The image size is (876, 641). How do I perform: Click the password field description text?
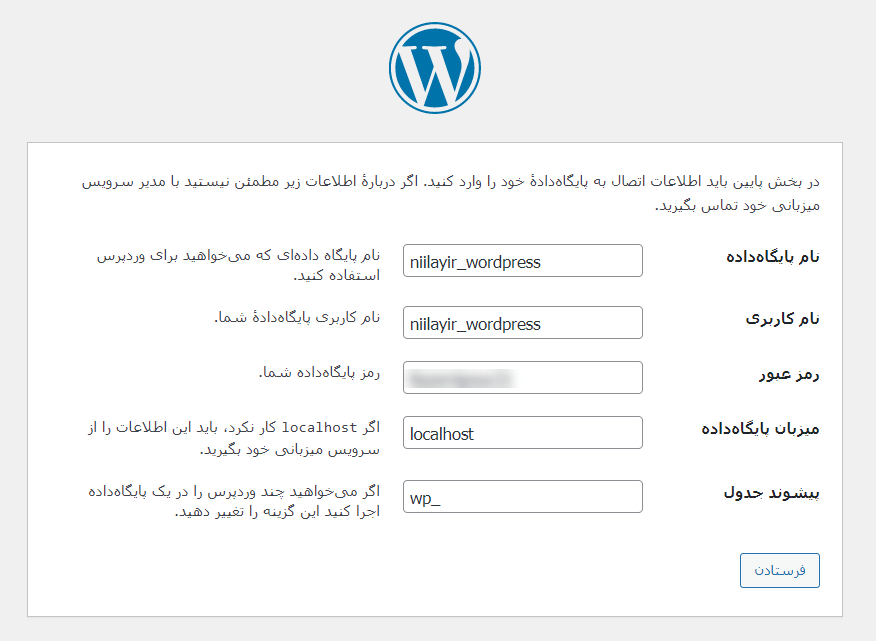pos(319,373)
